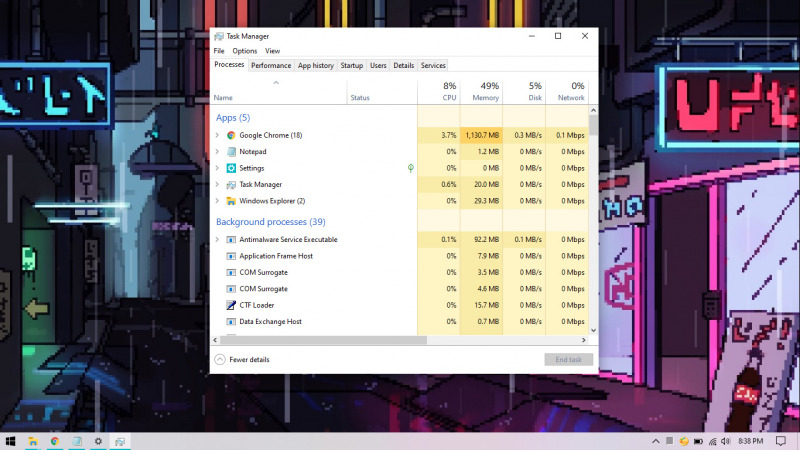Expand the Task Manager process group

(217, 184)
